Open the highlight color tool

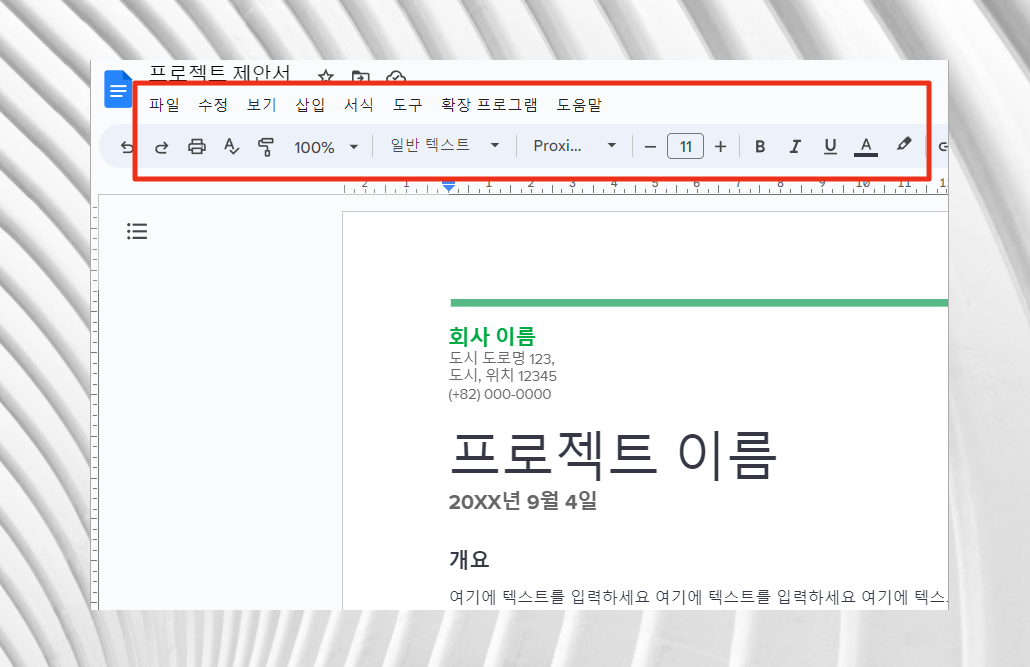click(x=904, y=145)
